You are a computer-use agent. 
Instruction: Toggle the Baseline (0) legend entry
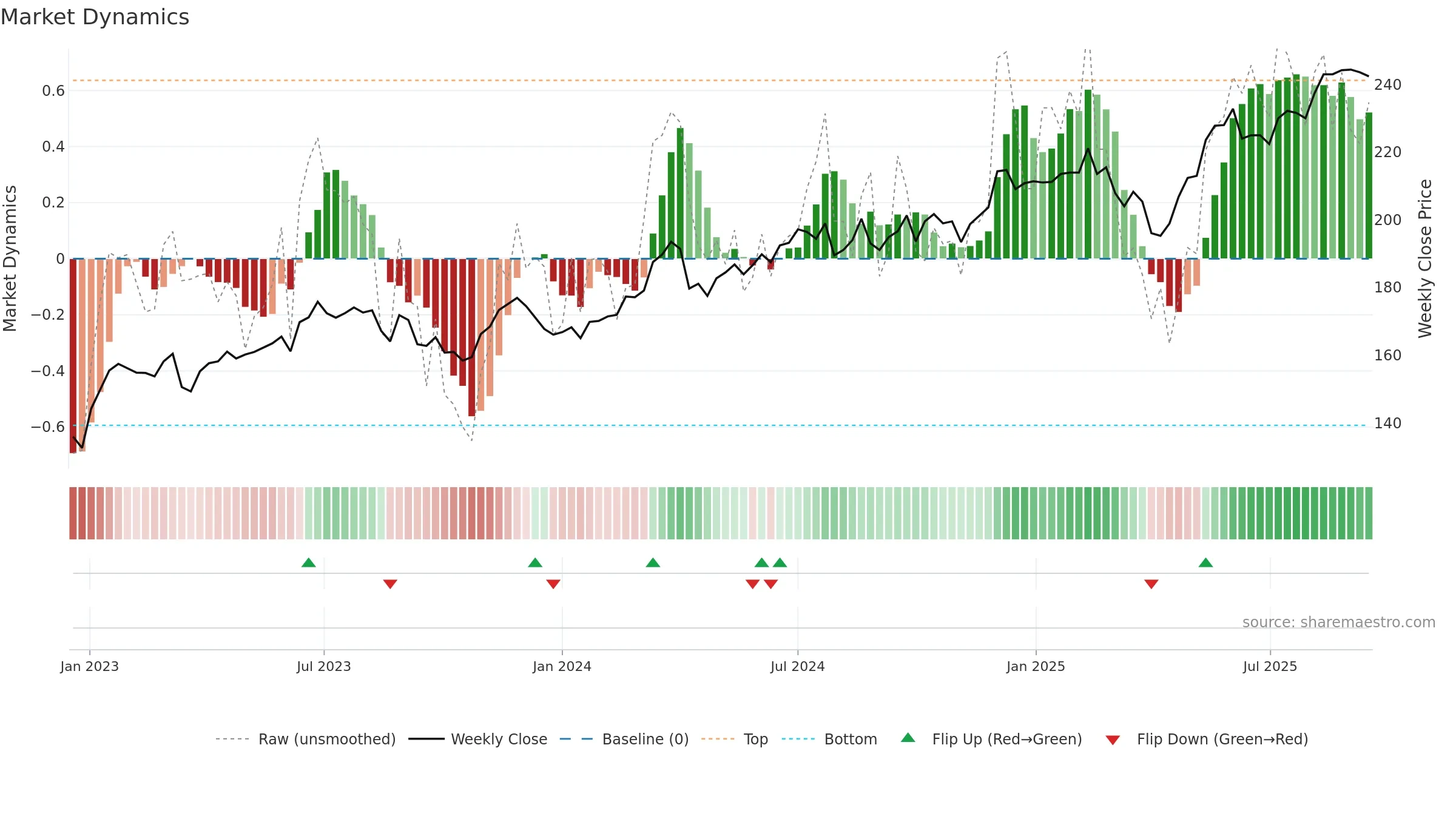(x=624, y=739)
